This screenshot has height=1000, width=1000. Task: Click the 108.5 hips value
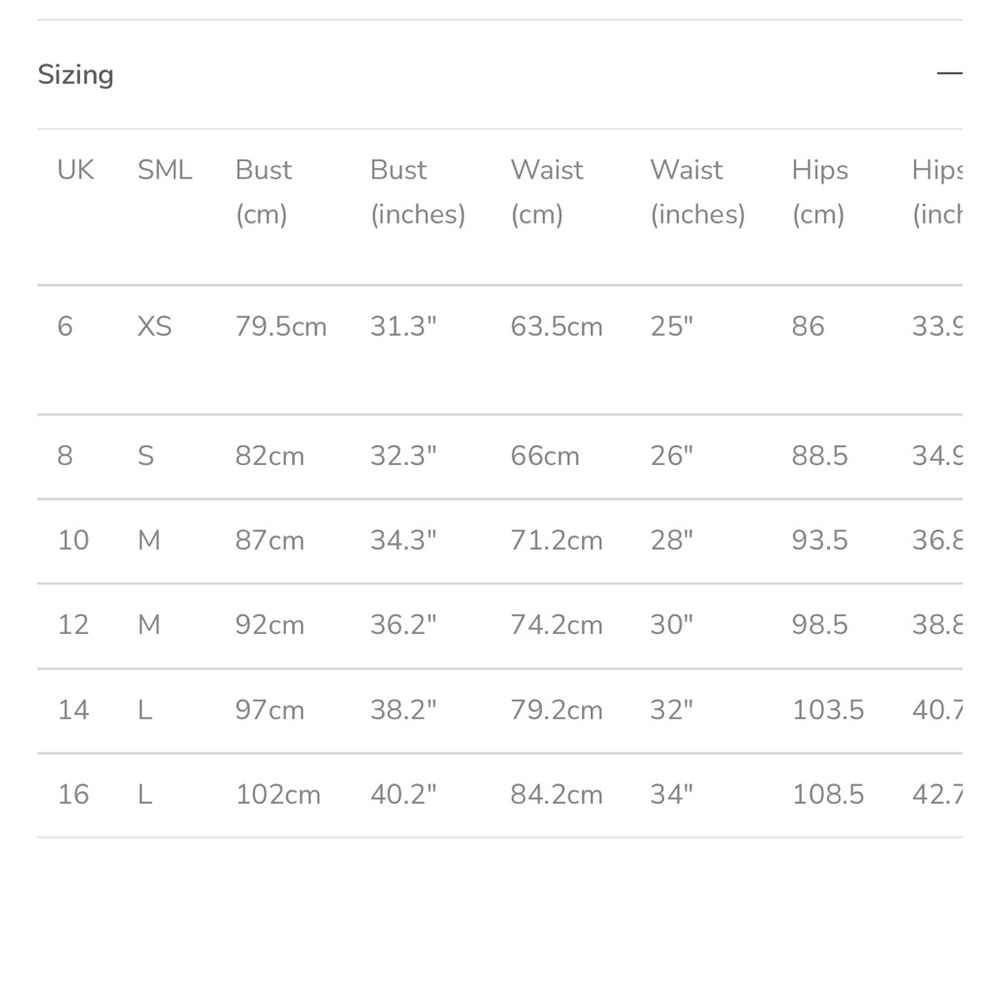pos(828,795)
